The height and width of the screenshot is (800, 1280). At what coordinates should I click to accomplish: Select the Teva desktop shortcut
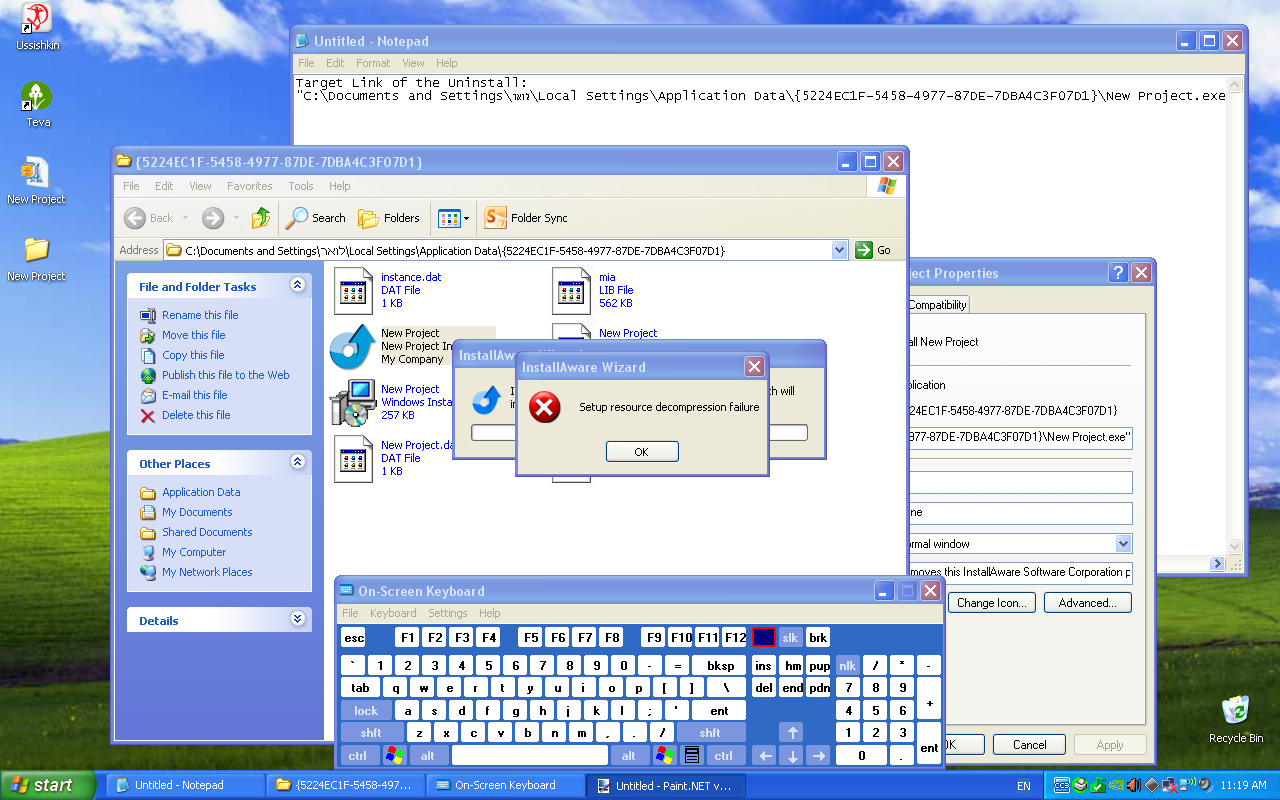click(x=37, y=104)
